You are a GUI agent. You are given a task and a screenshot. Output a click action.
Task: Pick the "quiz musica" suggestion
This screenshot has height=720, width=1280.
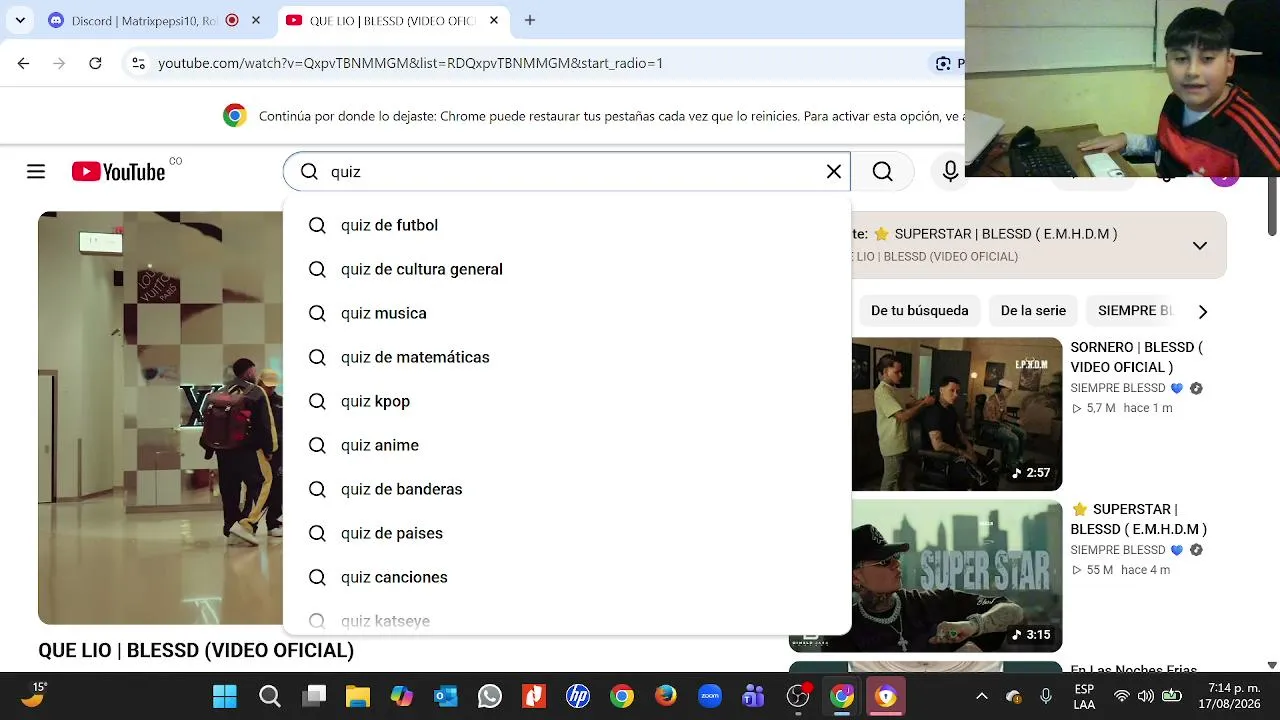coord(567,313)
